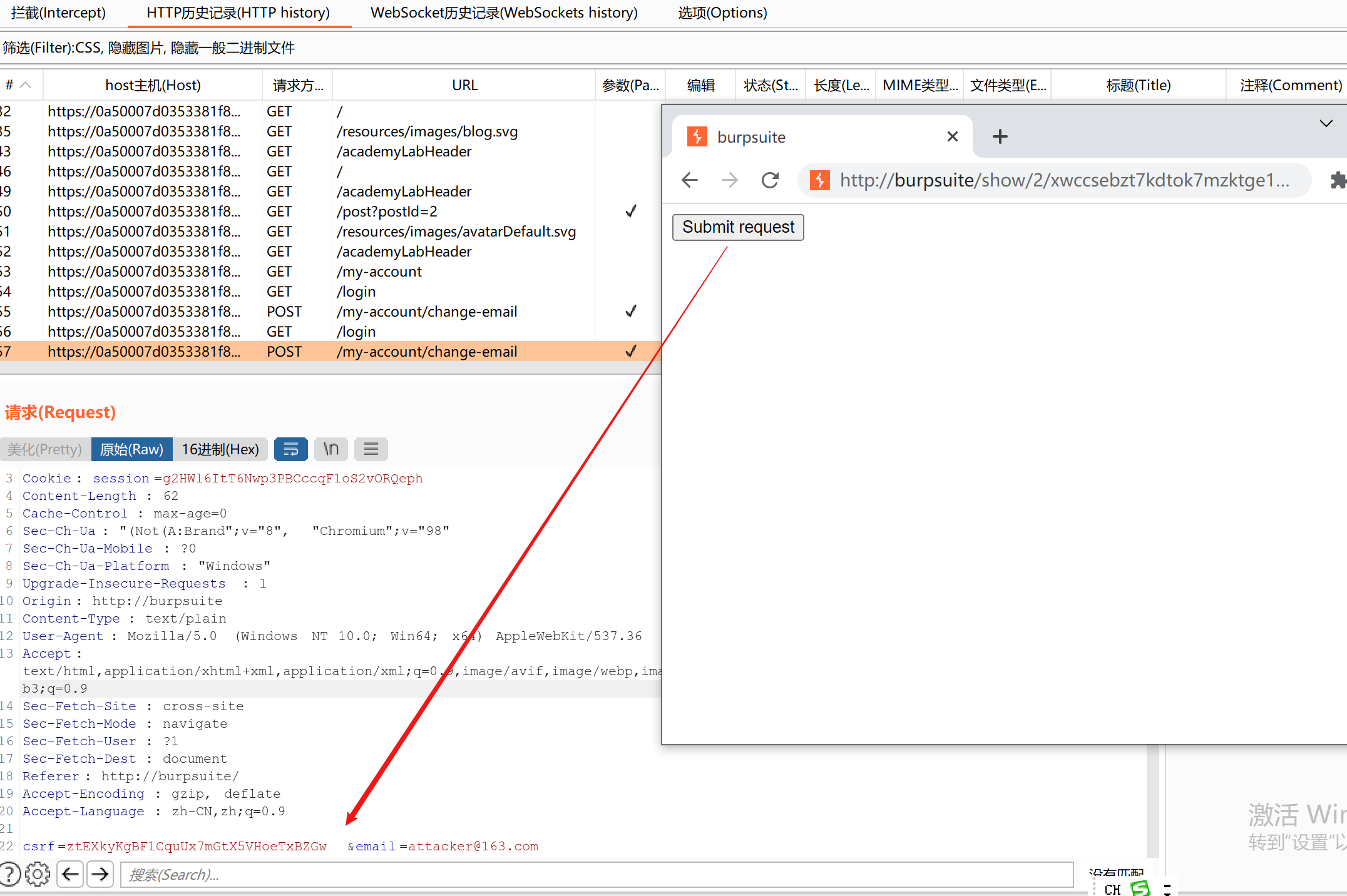1347x896 pixels.
Task: Click the browser extensions puzzle icon
Action: click(x=1338, y=180)
